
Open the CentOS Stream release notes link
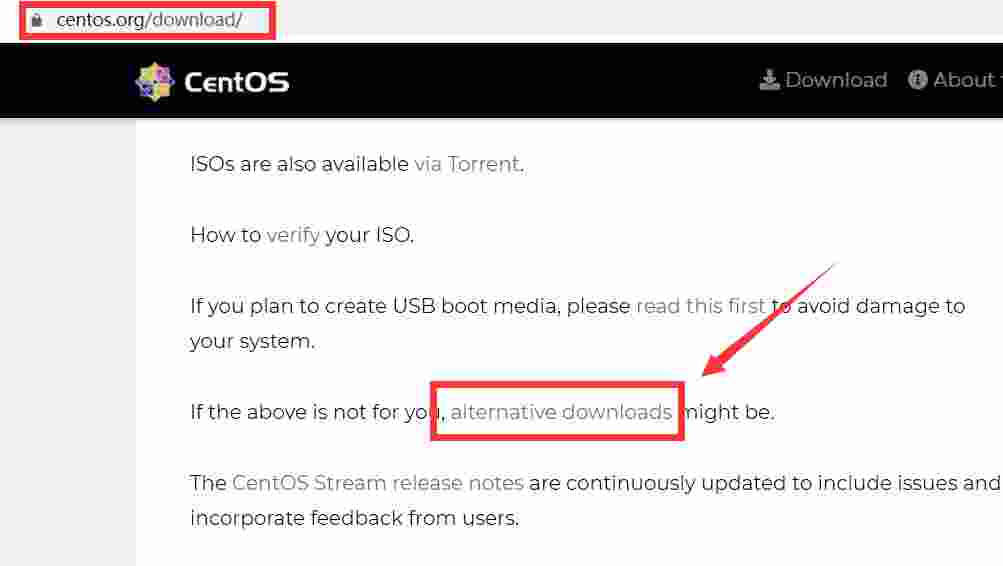pos(377,483)
